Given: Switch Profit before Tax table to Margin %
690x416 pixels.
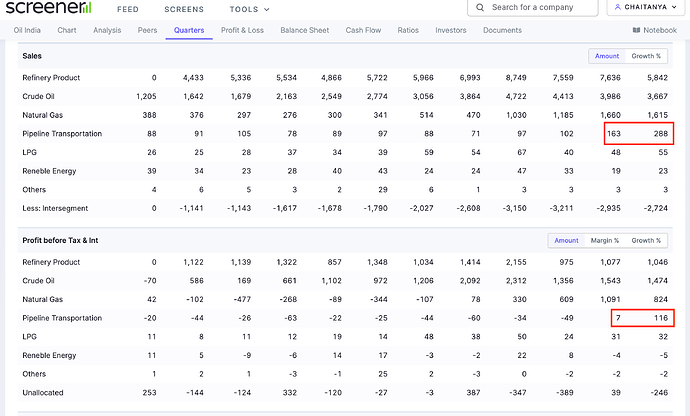Looking at the screenshot, I should point(603,240).
